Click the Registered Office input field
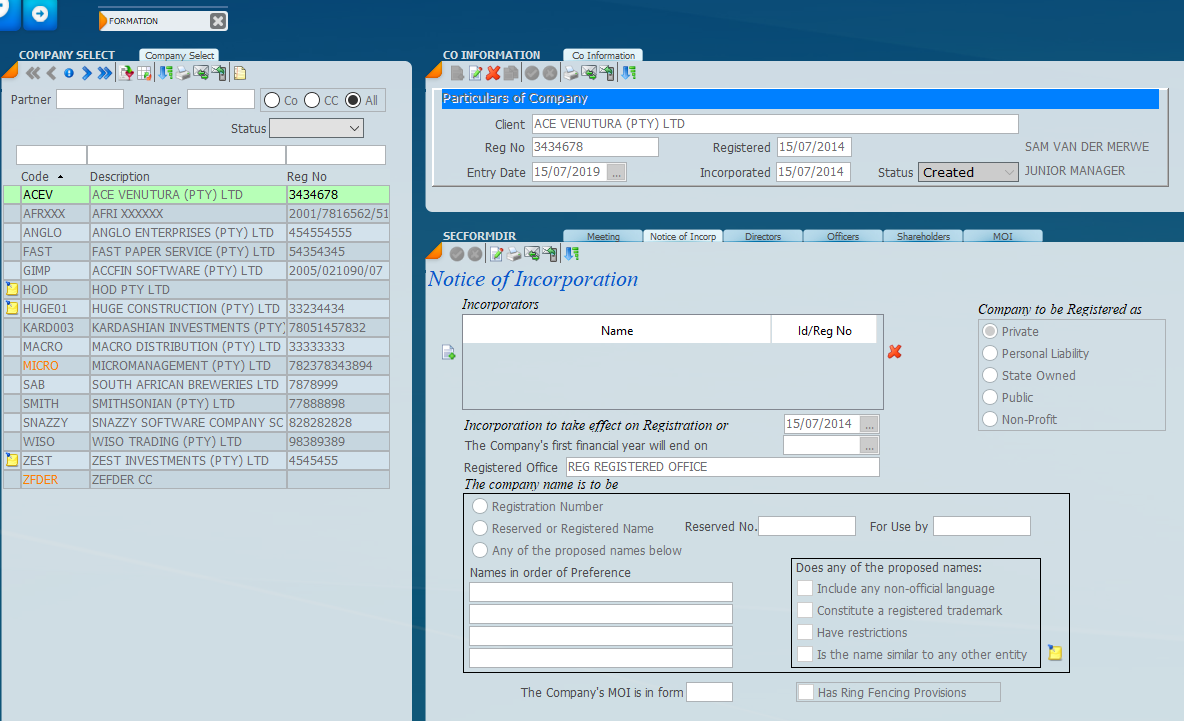 coord(722,467)
